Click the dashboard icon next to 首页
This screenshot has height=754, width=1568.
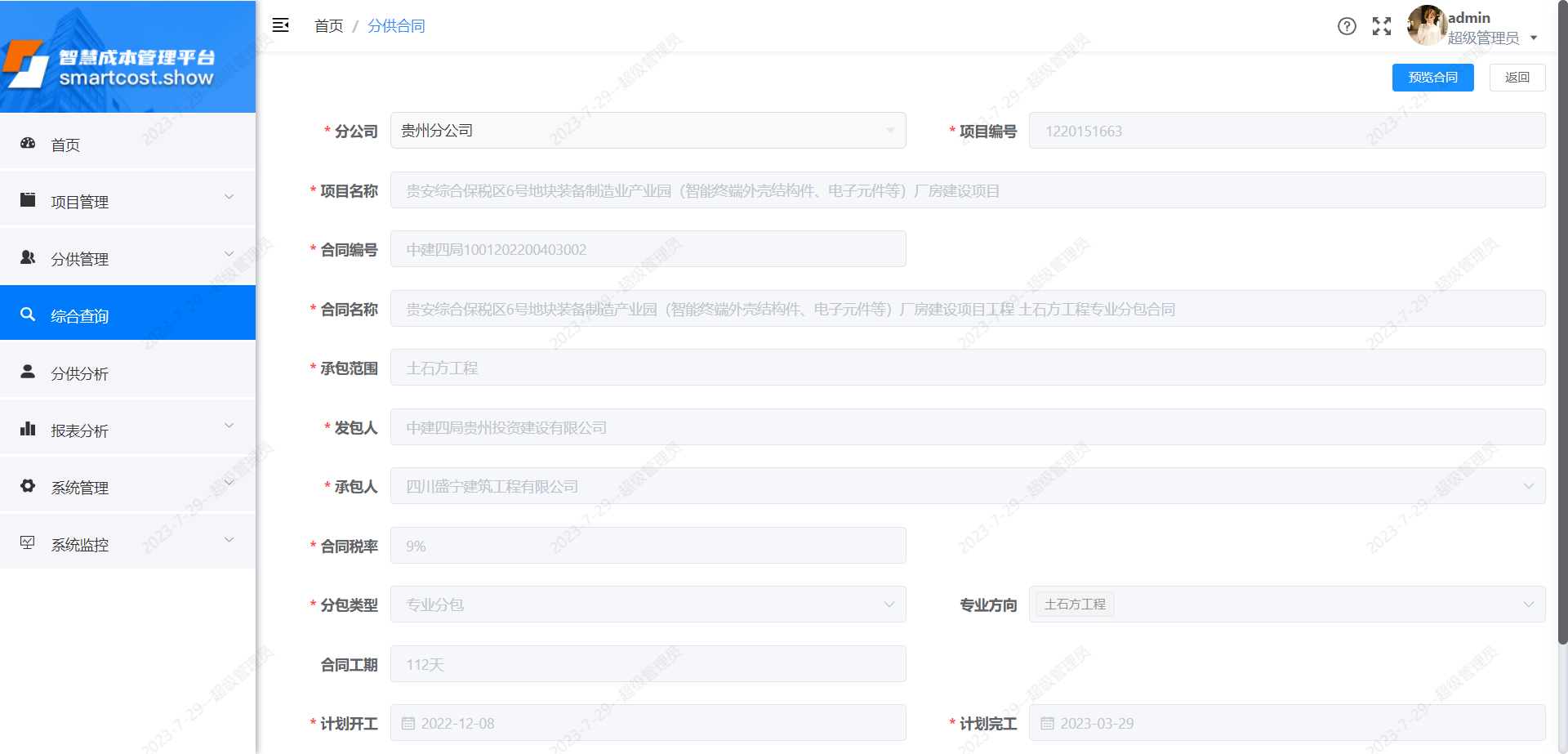click(28, 144)
